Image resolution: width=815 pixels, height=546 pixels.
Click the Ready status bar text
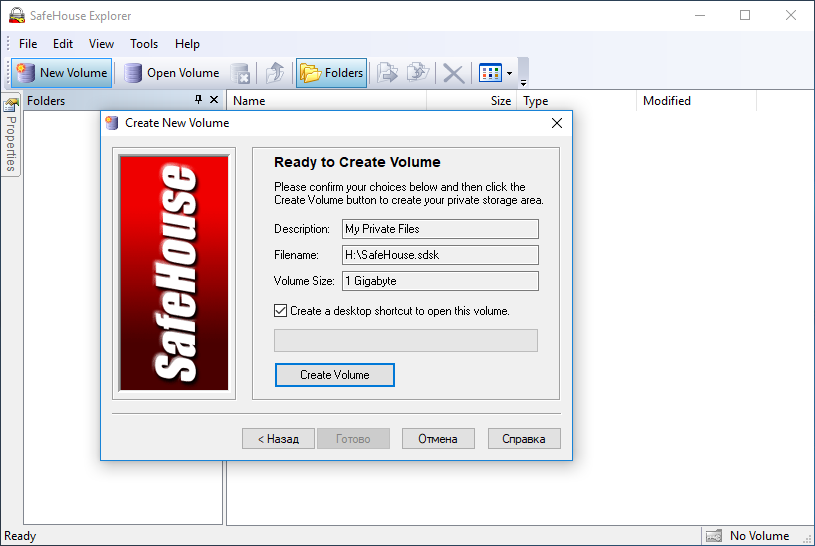tap(20, 536)
